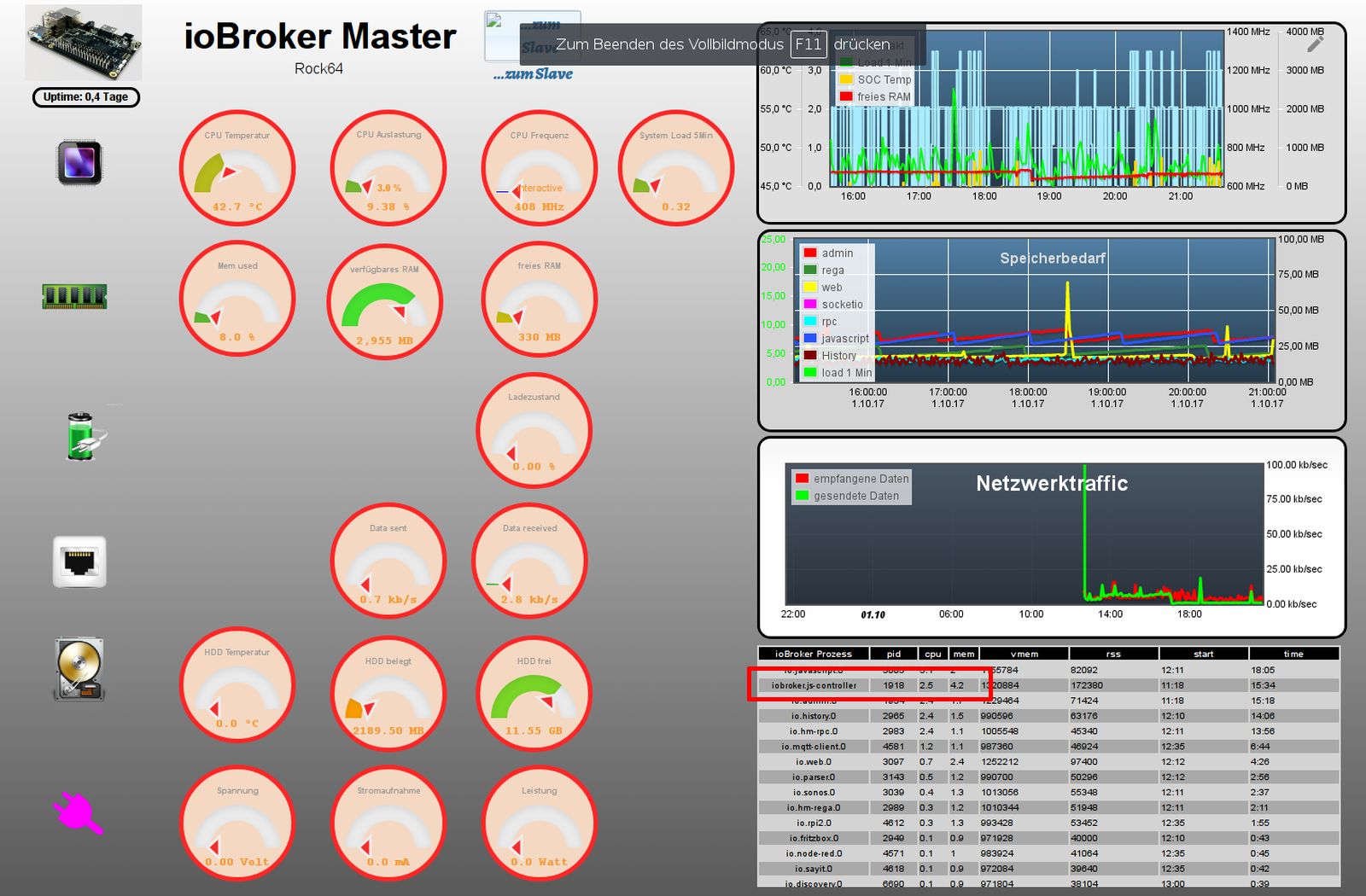Click the Rock64 board image
1366x896 pixels.
point(84,42)
